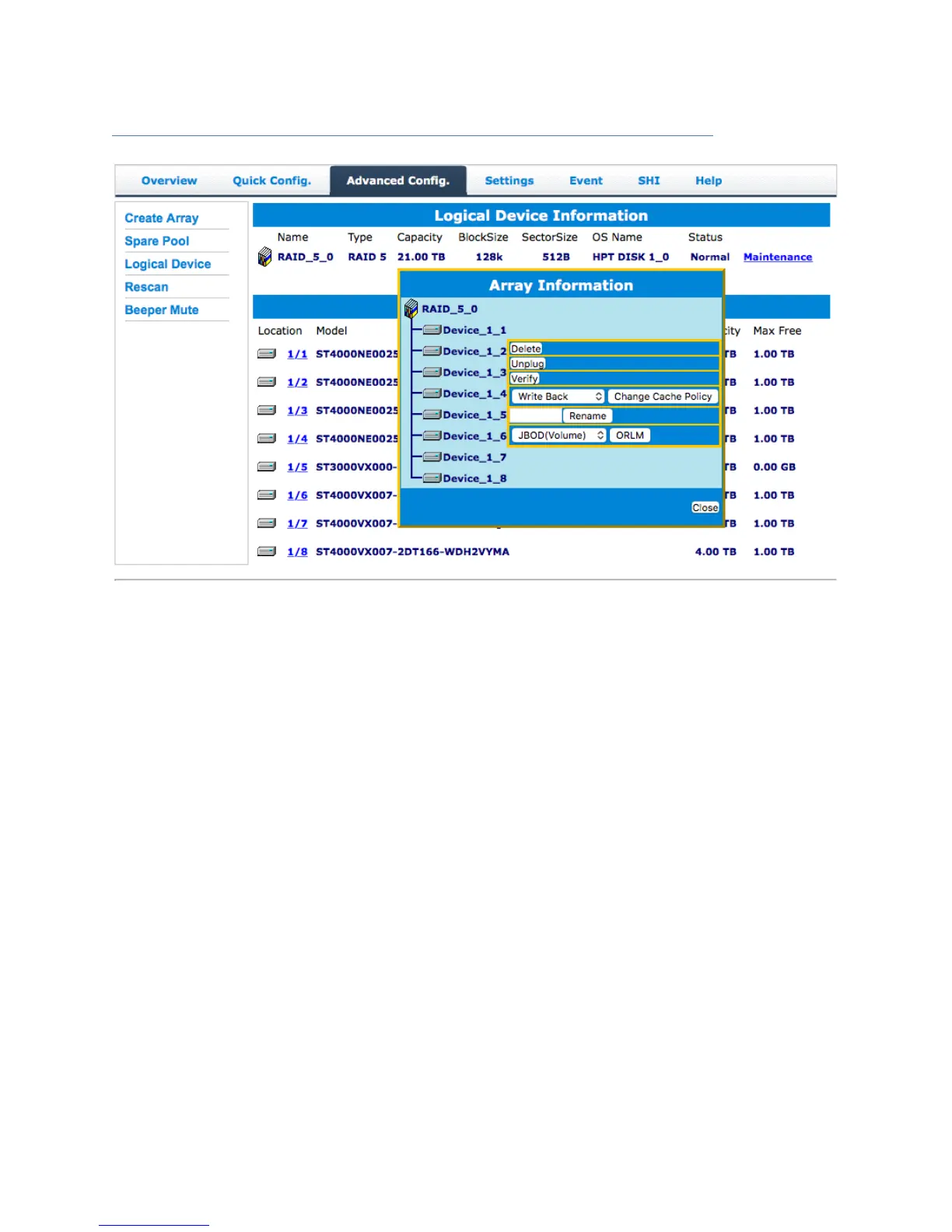Click the Device_1_7 disk icon
Screen dimensions: 952x1232
point(432,457)
